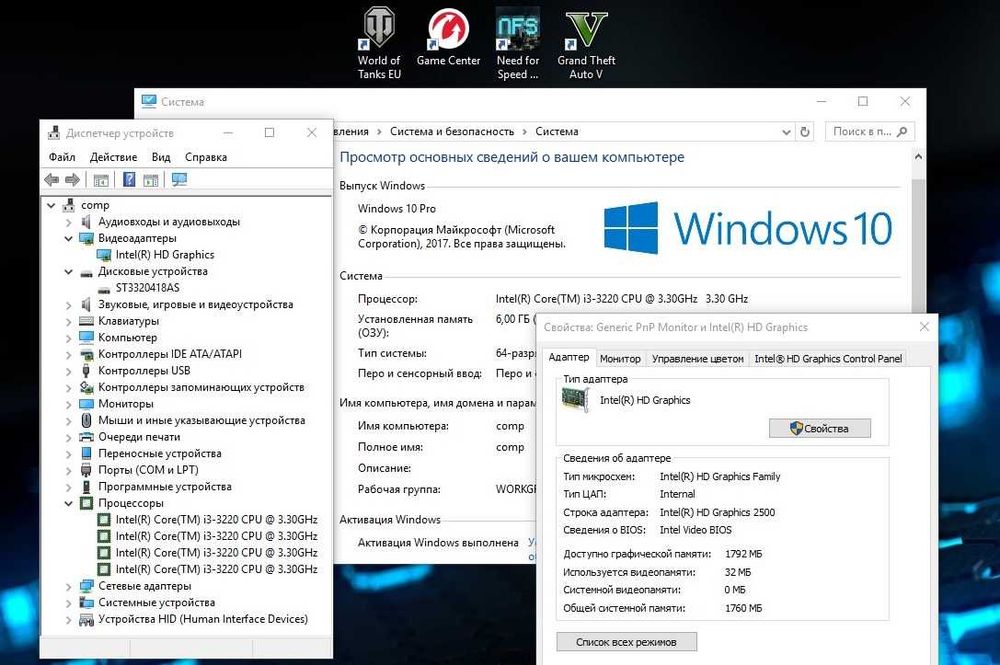Collapse the Видеоадаптеры node
The image size is (1000, 665).
[68, 238]
